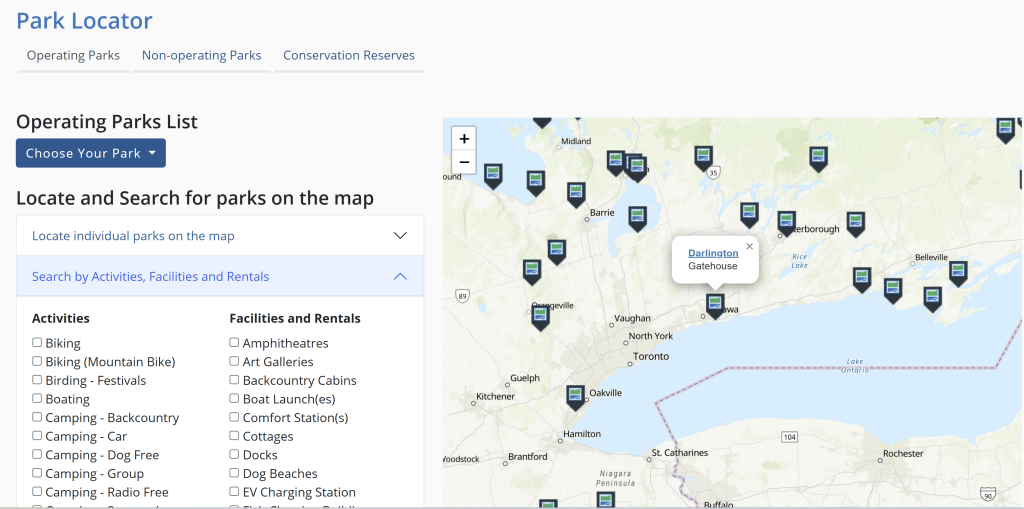Switch to the Operating Parks tab
Image resolution: width=1024 pixels, height=509 pixels.
click(x=73, y=56)
